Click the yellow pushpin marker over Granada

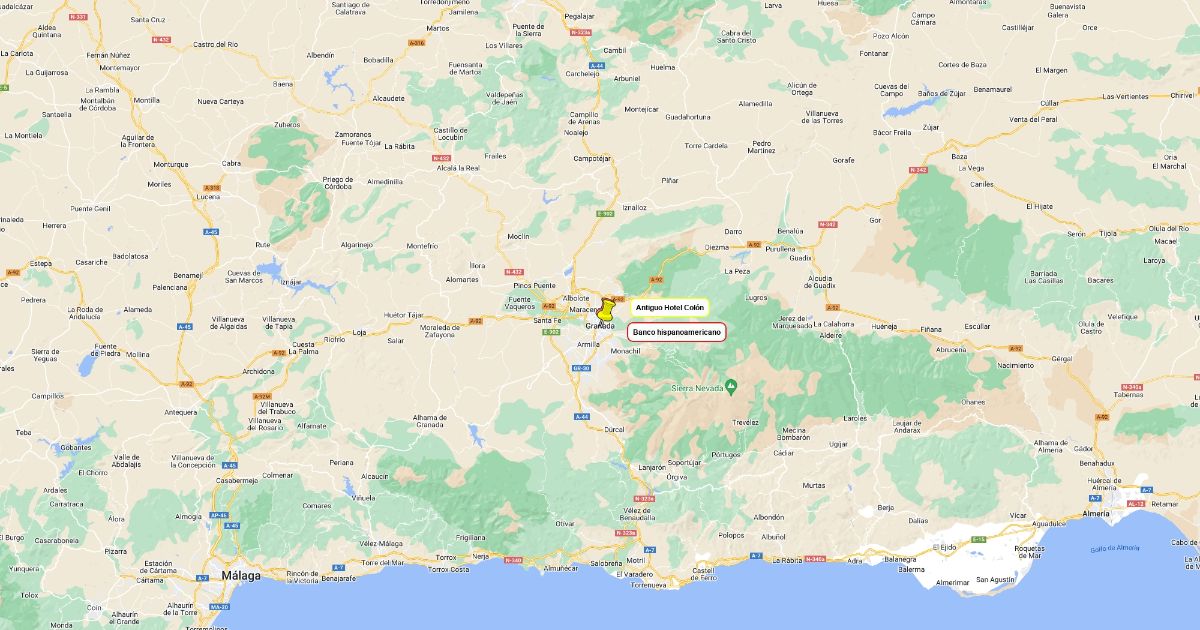[x=606, y=310]
